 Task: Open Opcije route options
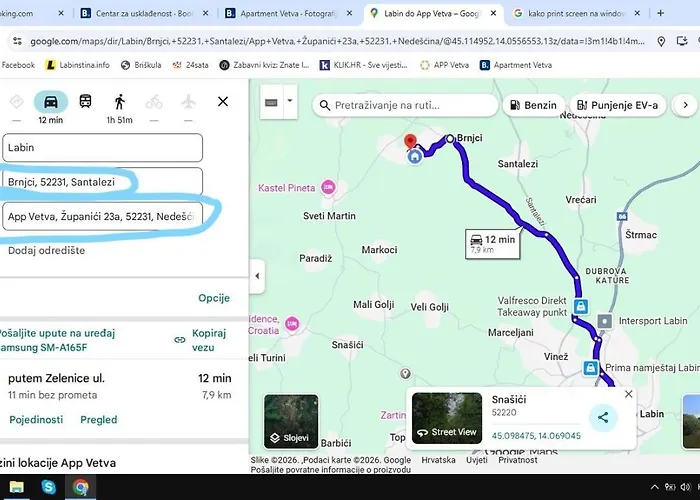point(214,298)
